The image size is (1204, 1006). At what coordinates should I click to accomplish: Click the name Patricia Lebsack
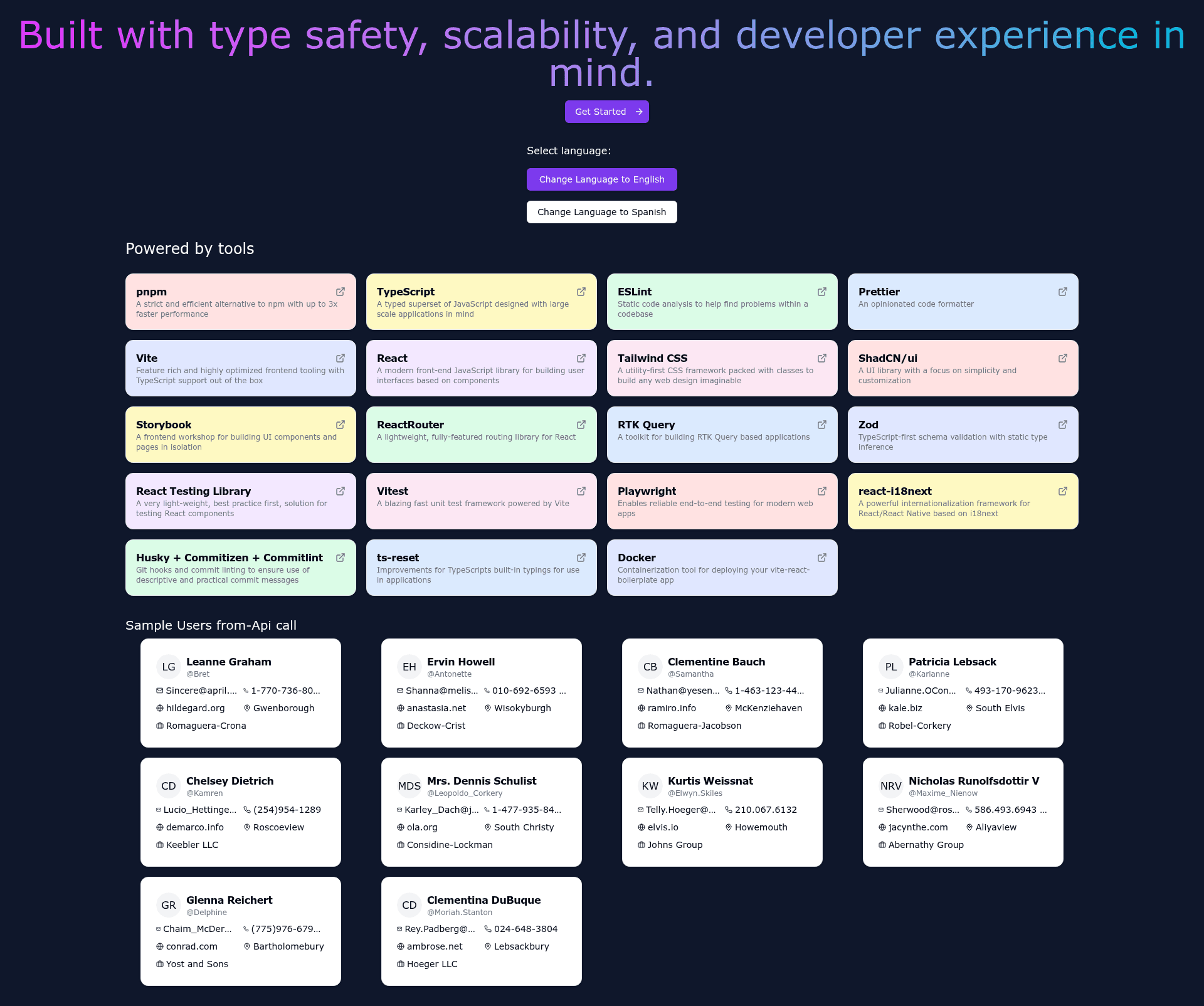pyautogui.click(x=953, y=662)
